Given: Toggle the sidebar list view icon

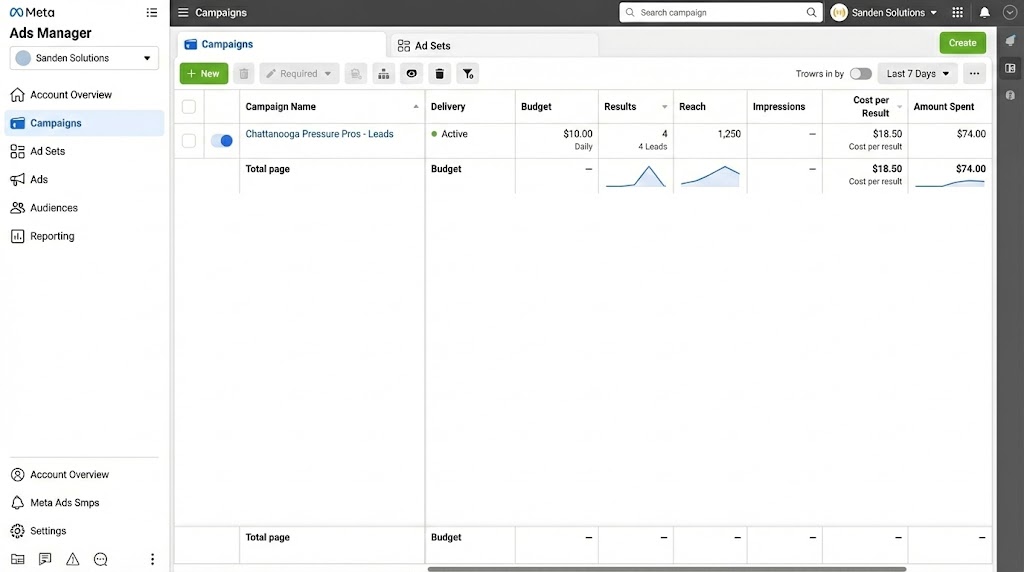Looking at the screenshot, I should click(x=152, y=12).
